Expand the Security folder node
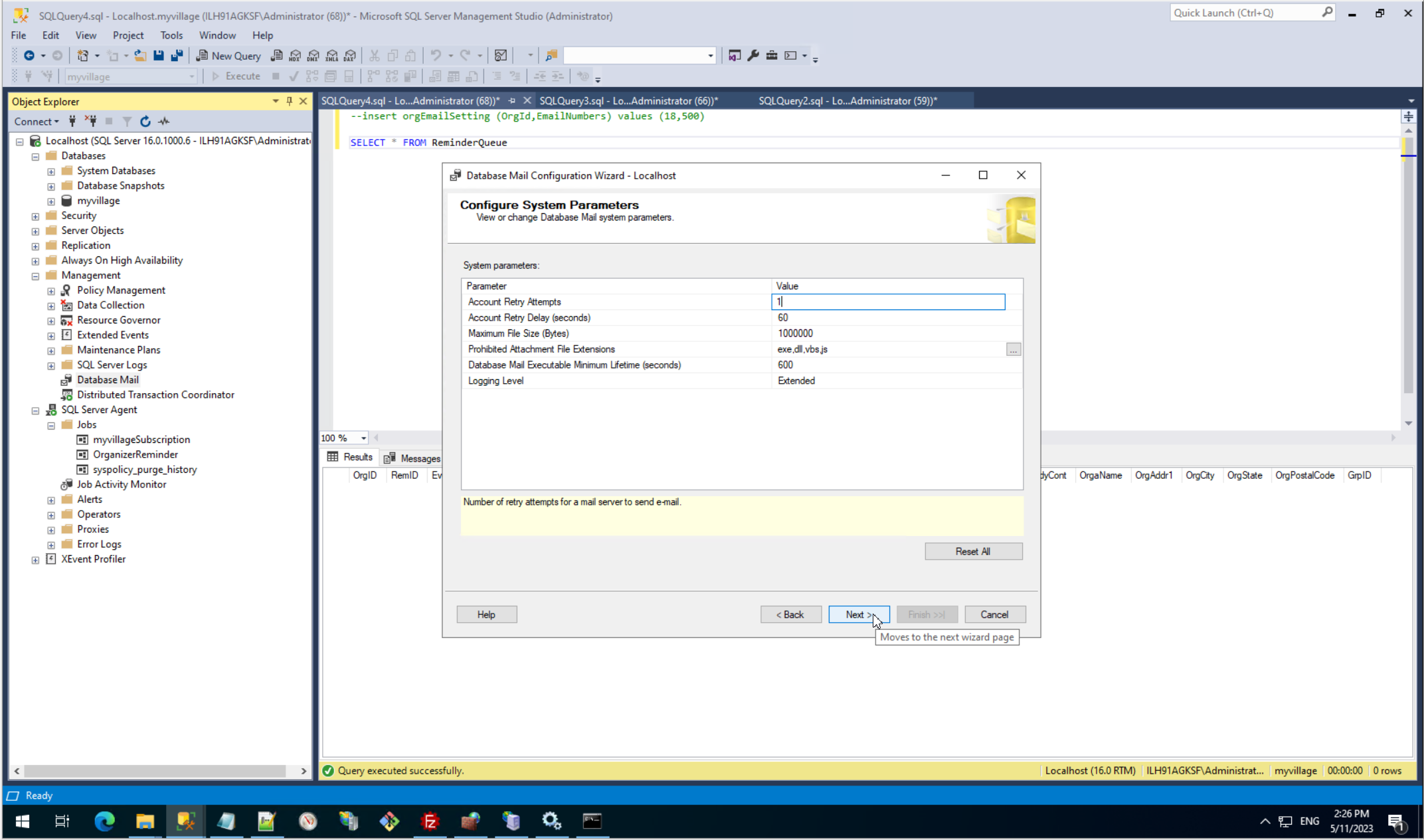1424x840 pixels. 35,216
